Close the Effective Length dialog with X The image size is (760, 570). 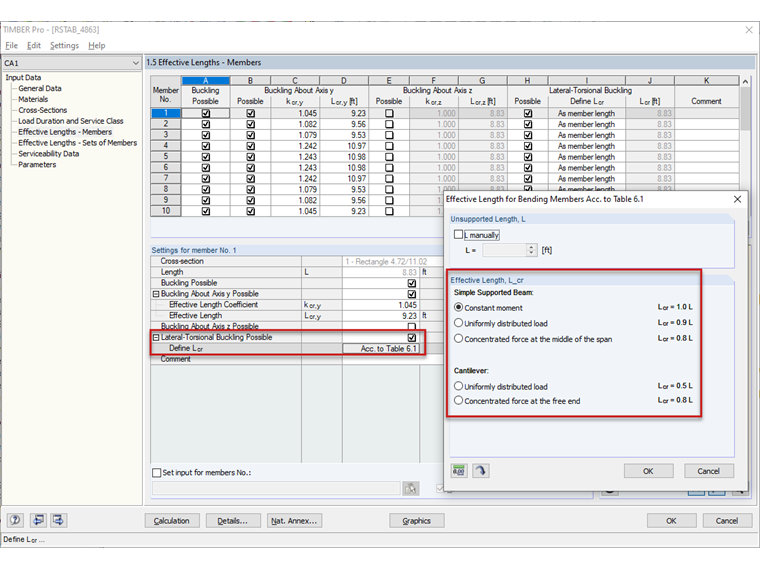tap(737, 199)
